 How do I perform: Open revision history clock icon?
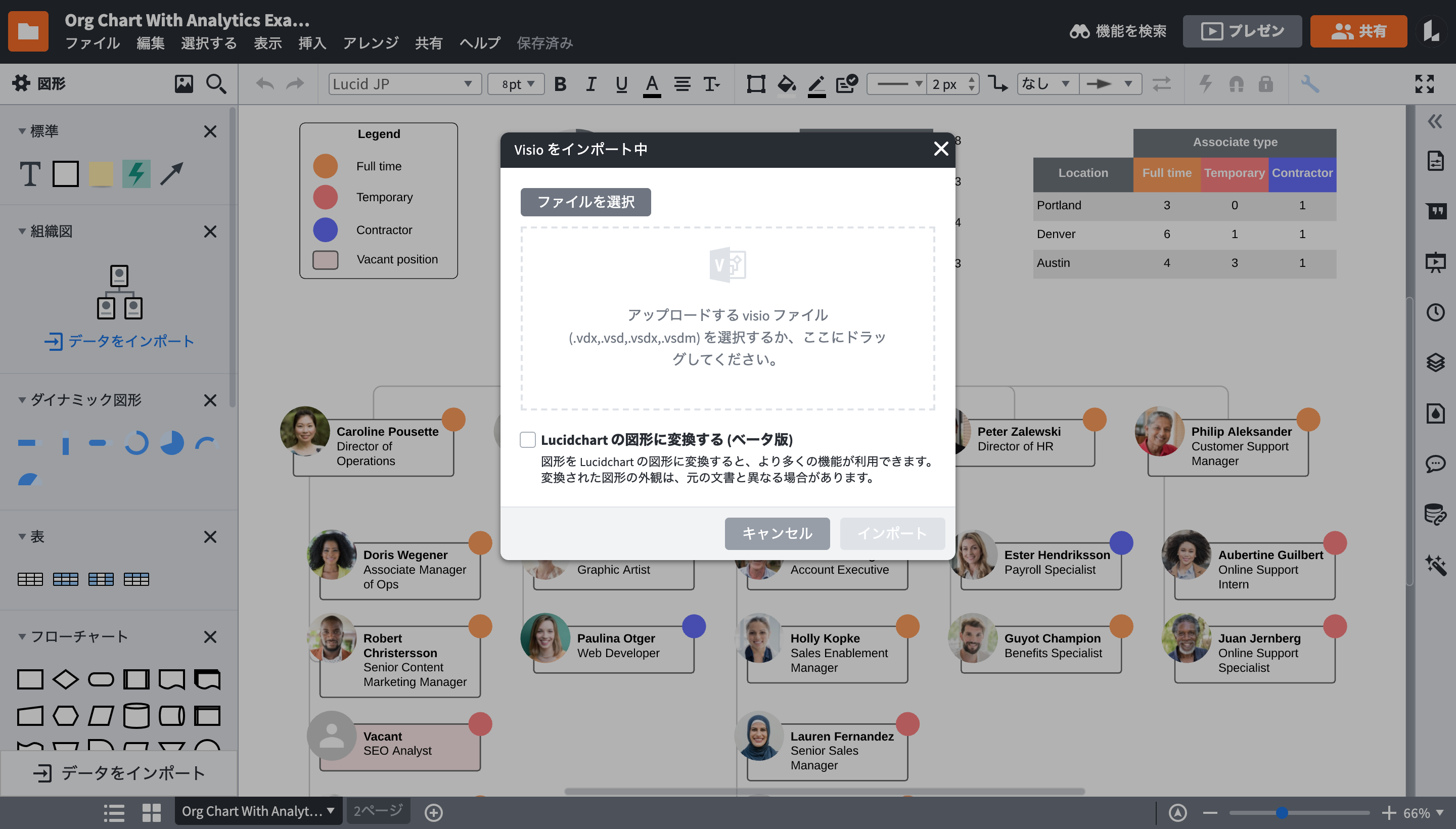point(1435,312)
